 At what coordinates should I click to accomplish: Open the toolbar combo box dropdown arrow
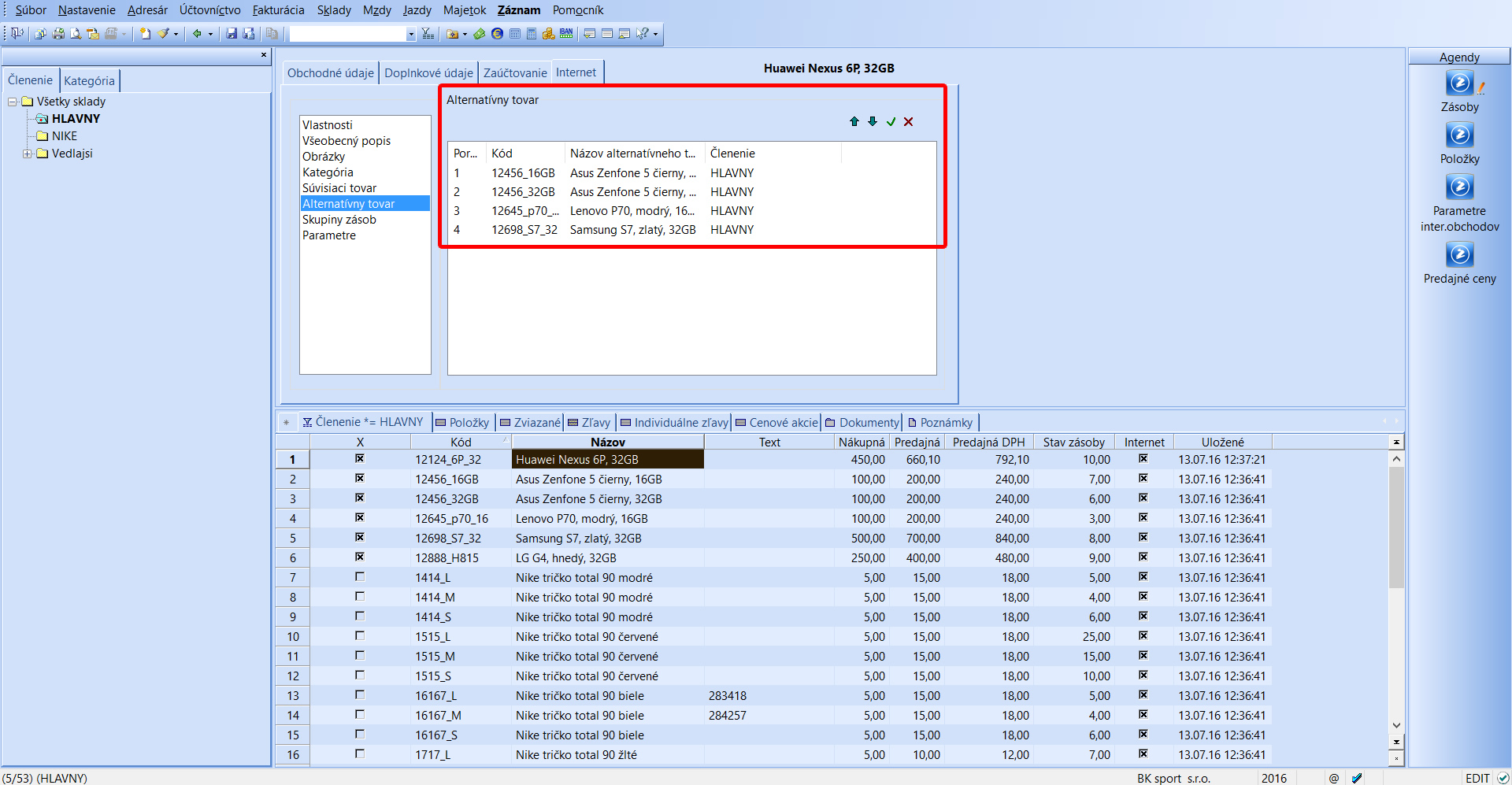click(411, 34)
